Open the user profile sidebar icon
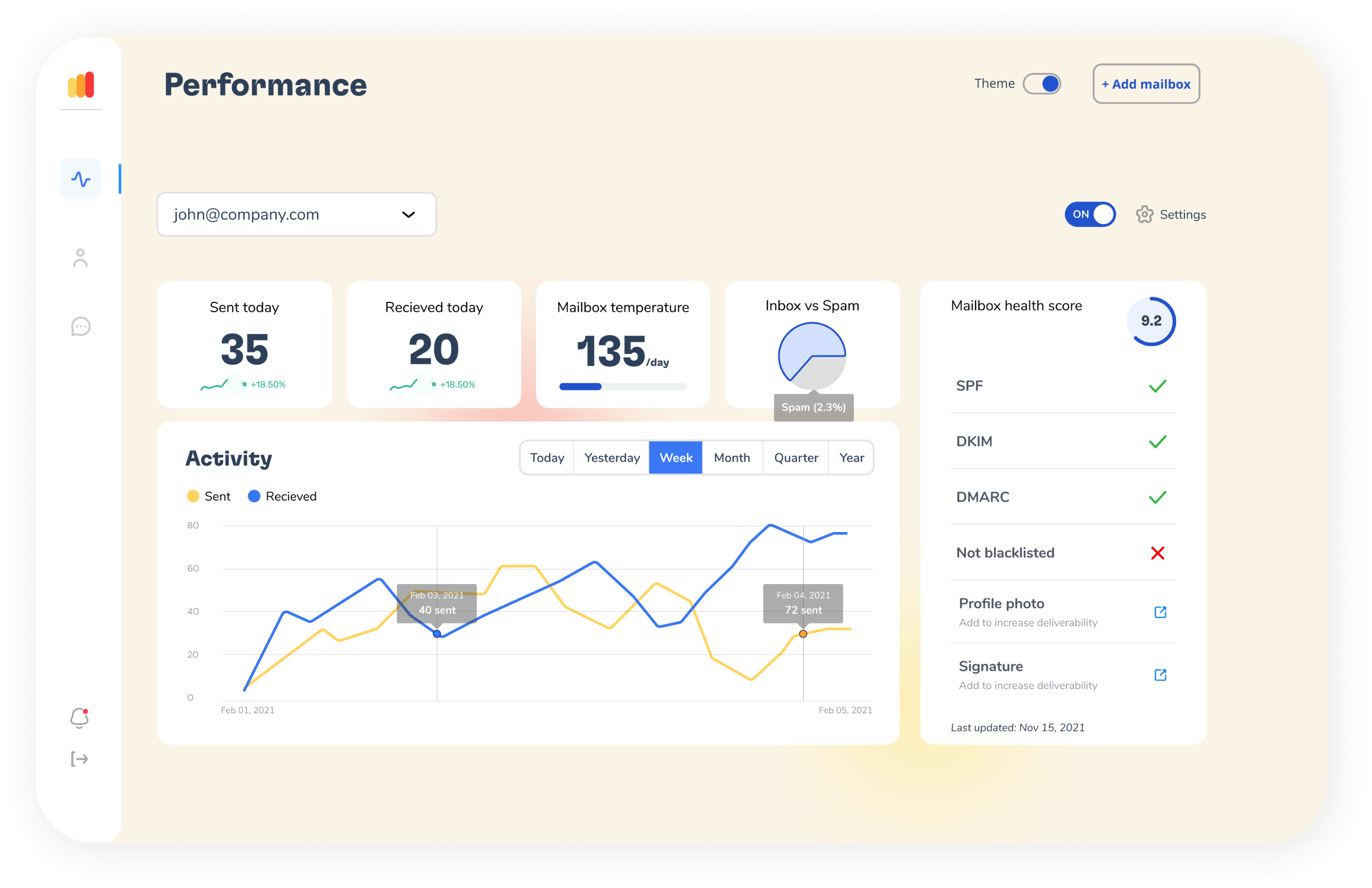The height and width of the screenshot is (888, 1372). pyautogui.click(x=81, y=258)
